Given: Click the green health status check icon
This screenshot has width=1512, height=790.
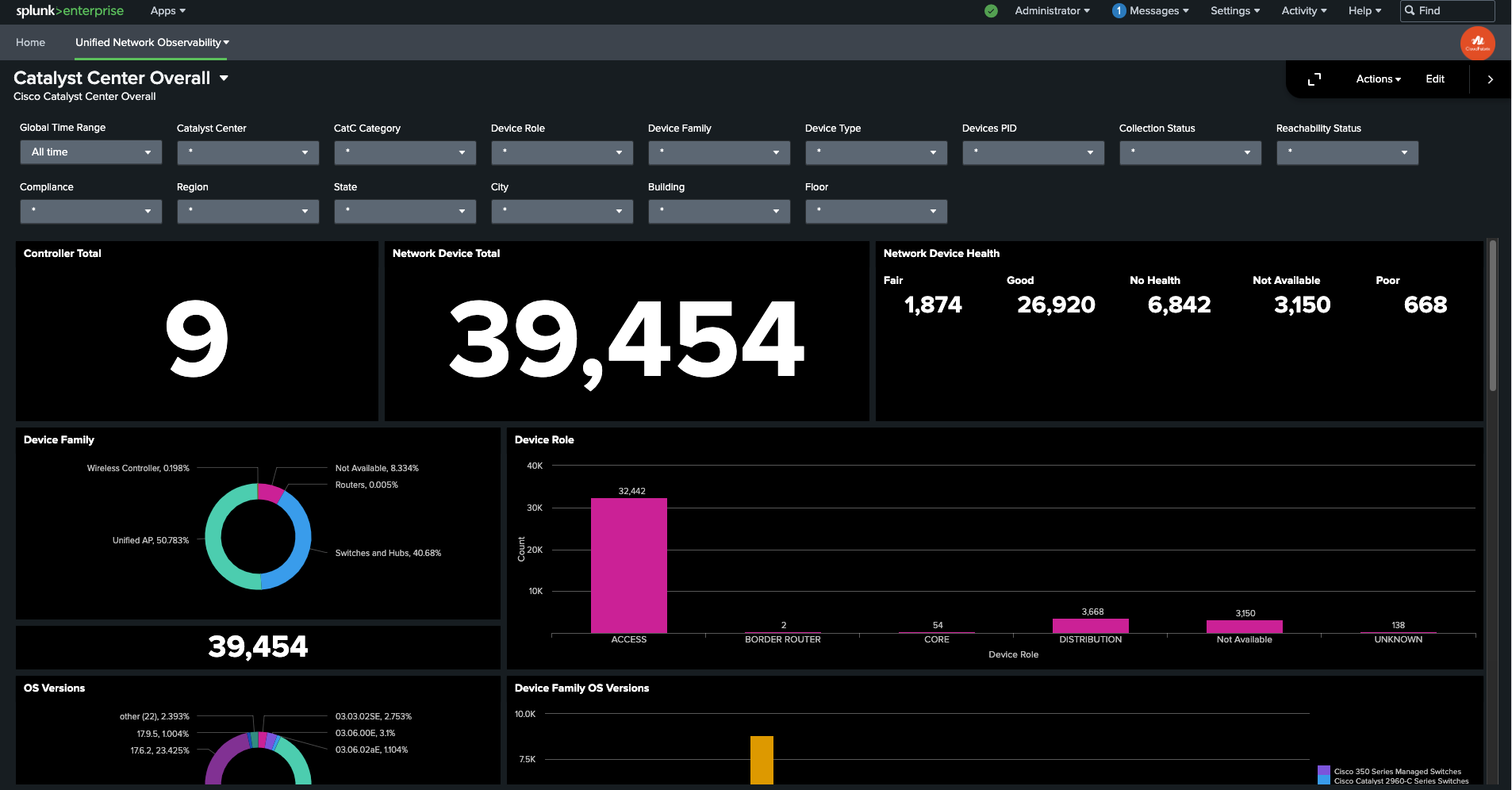Looking at the screenshot, I should pos(991,11).
